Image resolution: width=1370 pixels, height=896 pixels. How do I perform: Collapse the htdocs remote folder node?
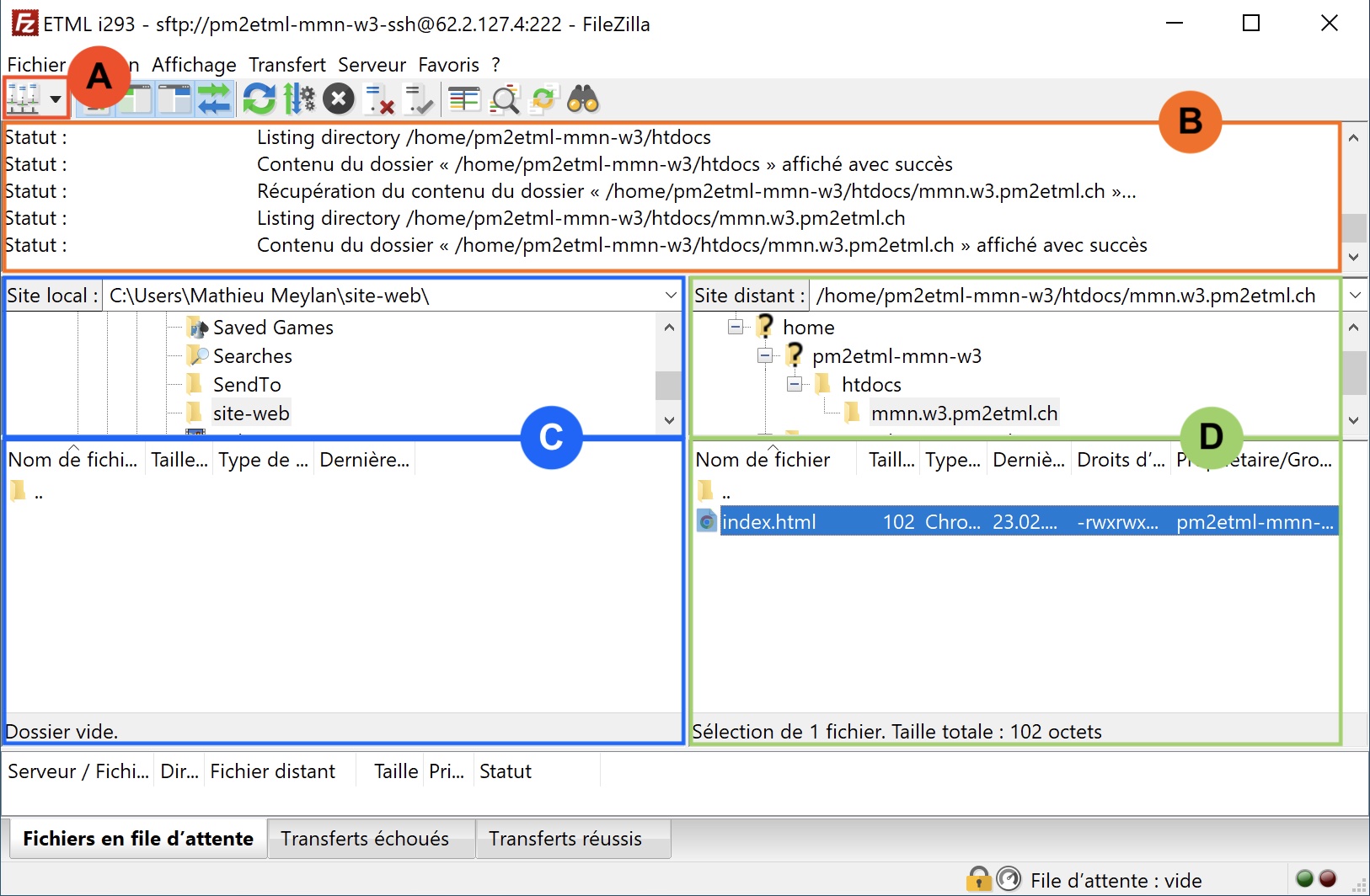[x=795, y=384]
